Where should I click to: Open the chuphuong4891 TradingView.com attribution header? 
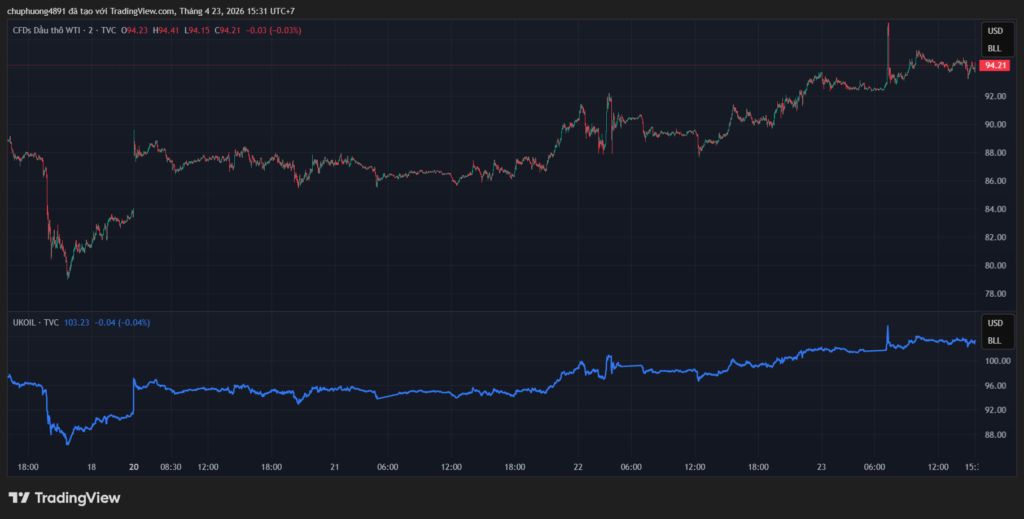coord(151,11)
